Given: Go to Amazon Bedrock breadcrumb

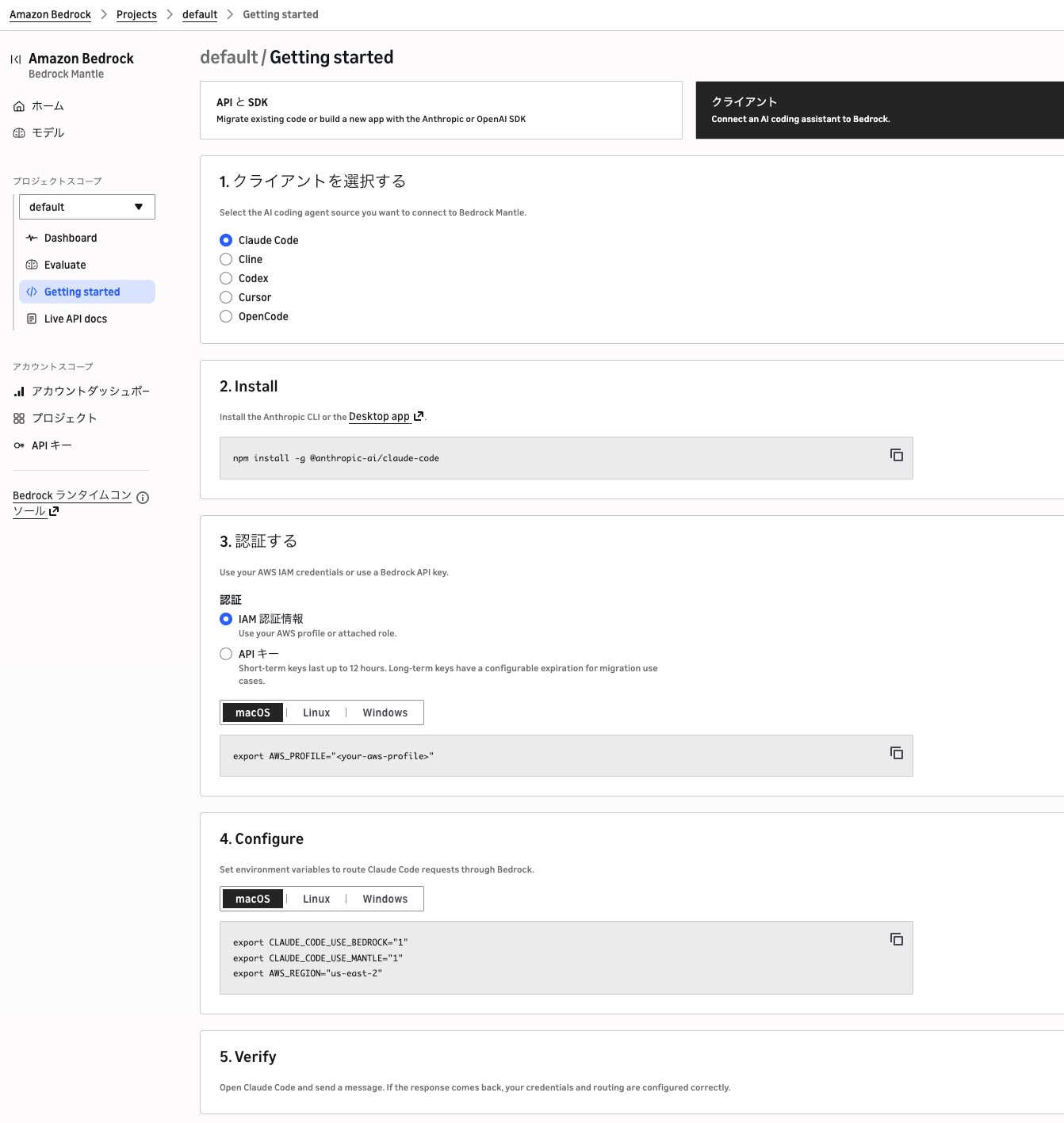Looking at the screenshot, I should click(x=50, y=14).
